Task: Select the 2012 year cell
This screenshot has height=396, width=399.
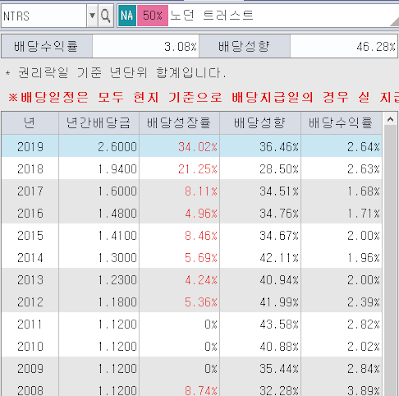Action: click(30, 302)
